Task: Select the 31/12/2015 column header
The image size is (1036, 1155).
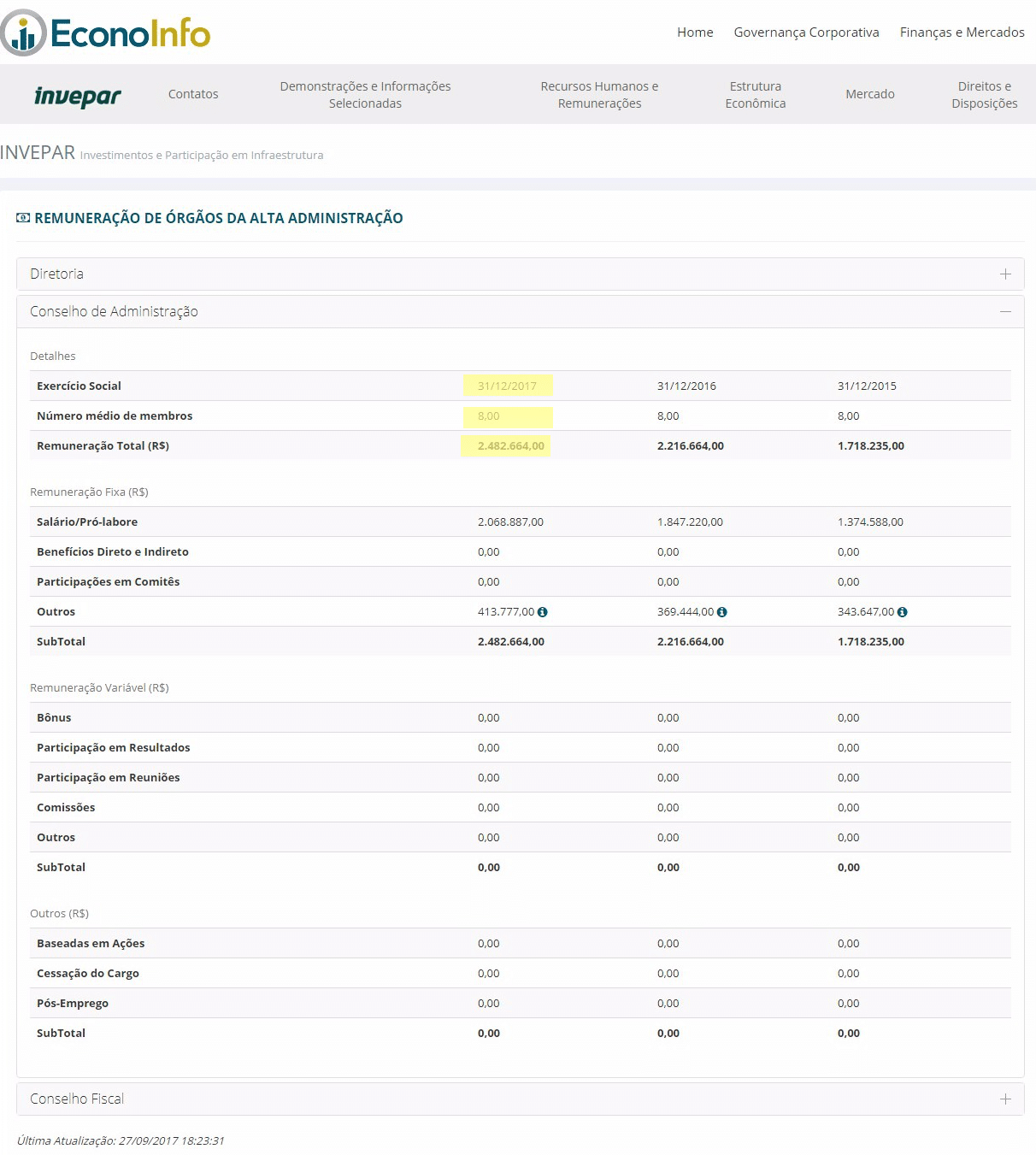Action: (867, 386)
